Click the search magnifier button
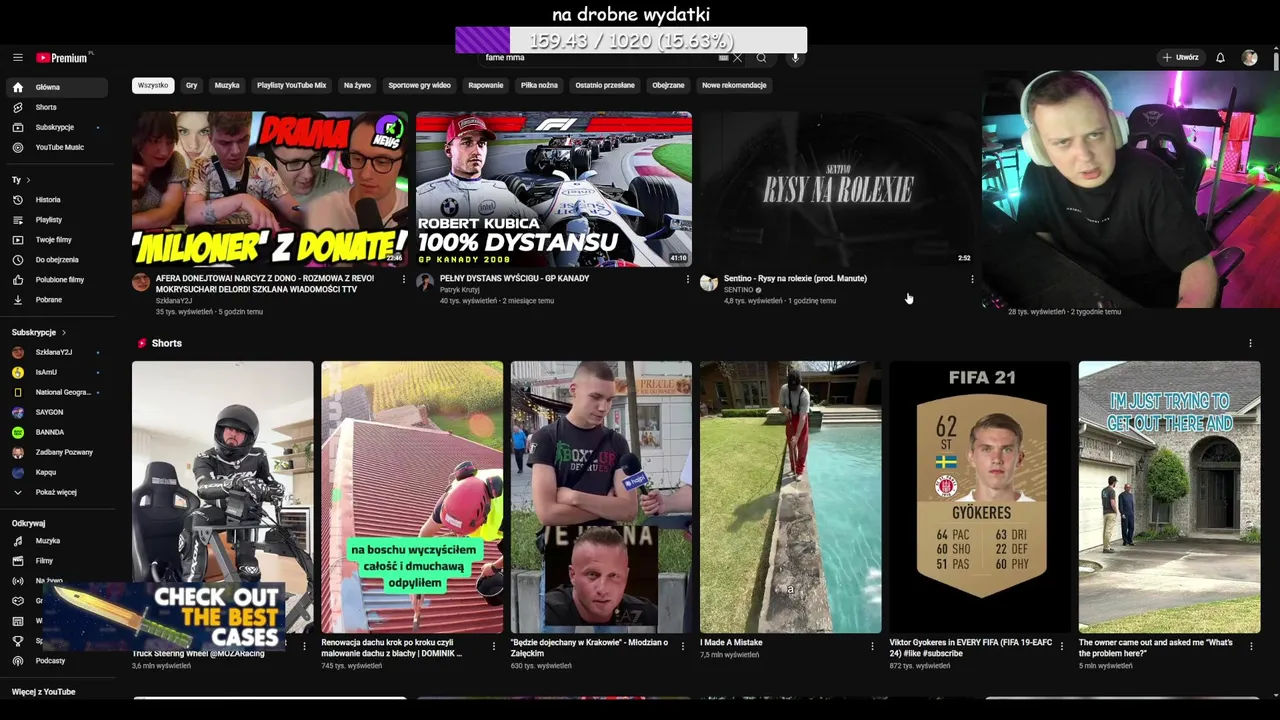1280x720 pixels. click(x=761, y=58)
